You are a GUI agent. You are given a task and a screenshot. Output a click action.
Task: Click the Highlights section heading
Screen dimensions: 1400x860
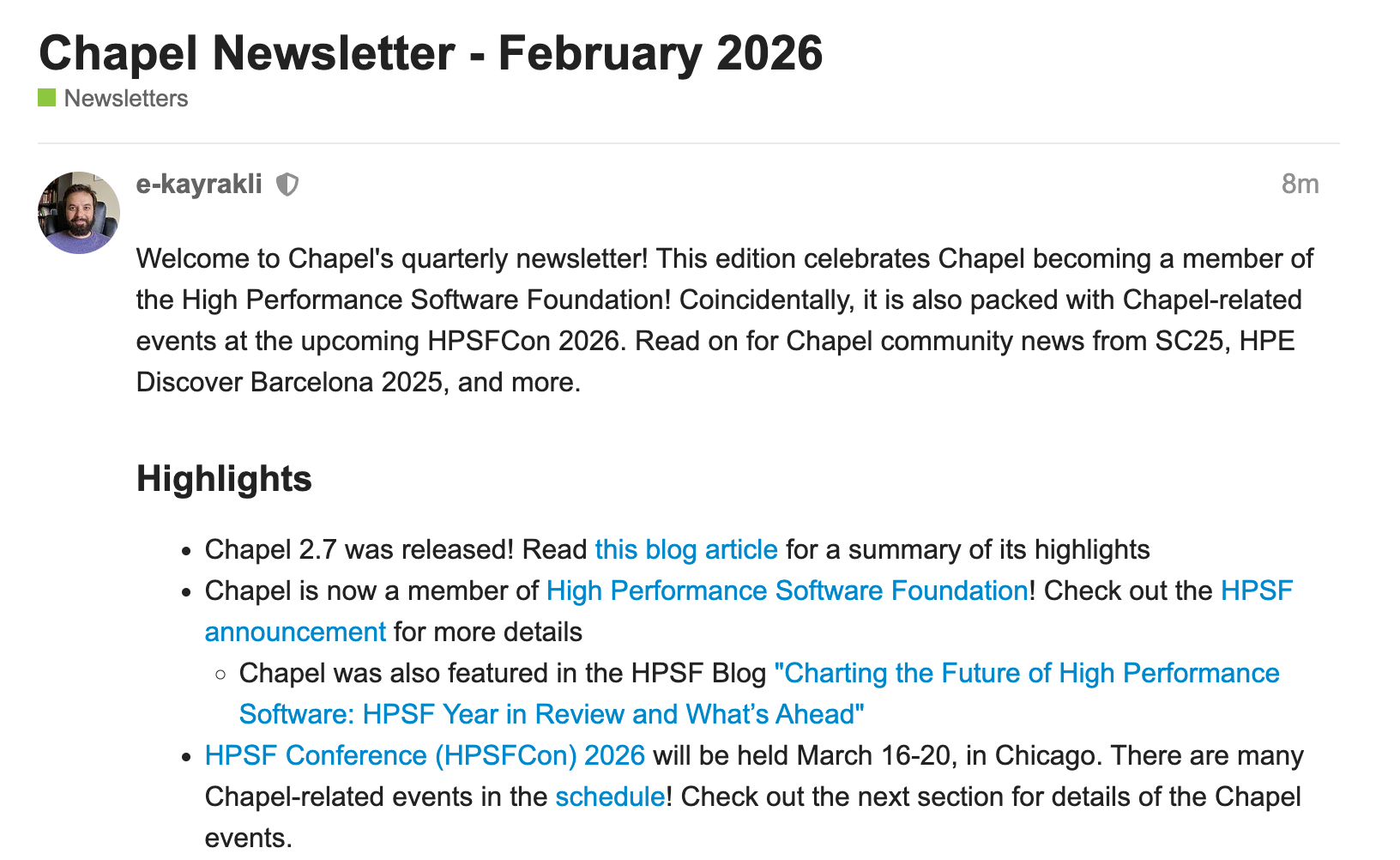click(224, 479)
